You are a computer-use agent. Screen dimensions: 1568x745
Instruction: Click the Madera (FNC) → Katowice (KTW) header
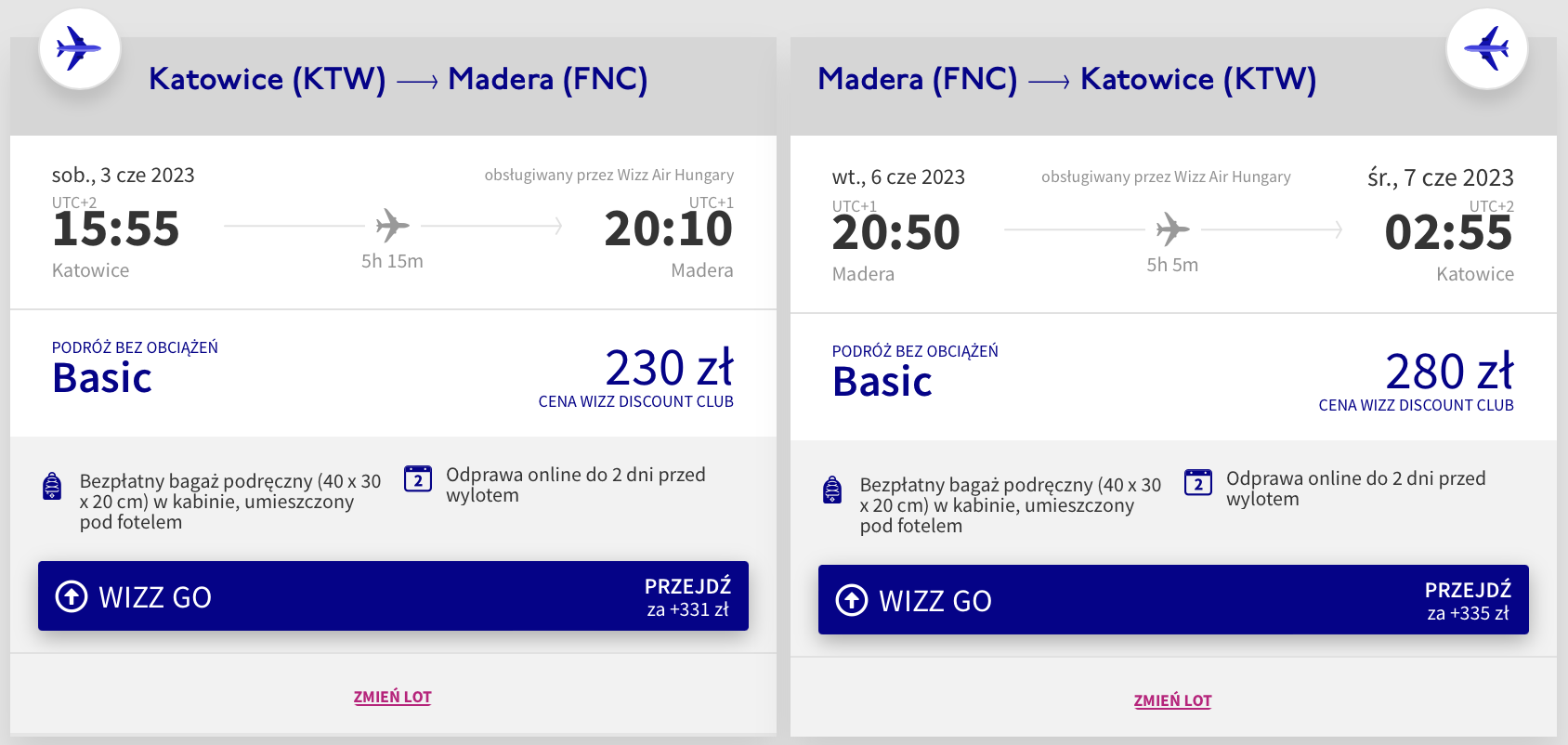click(1066, 79)
